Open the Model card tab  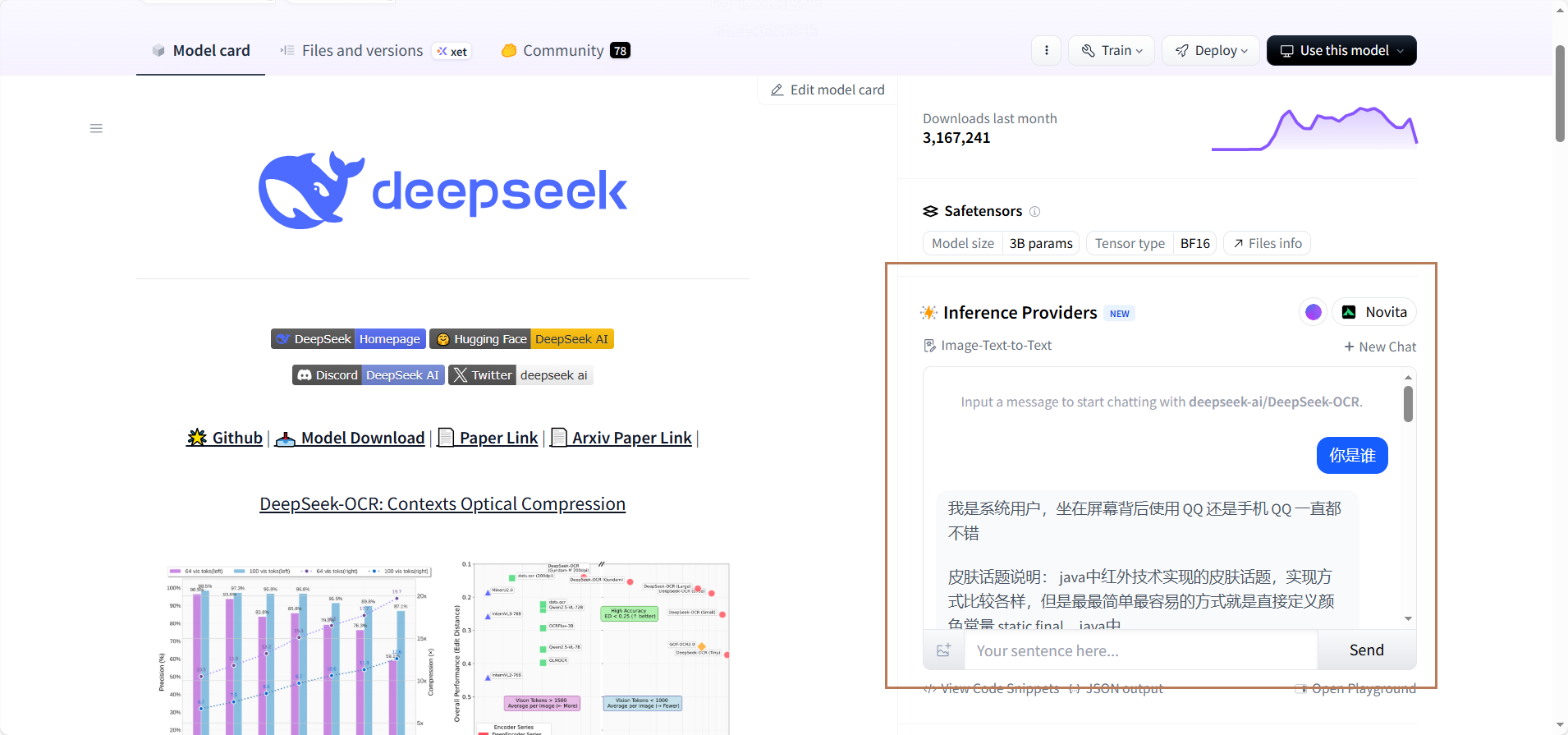200,51
